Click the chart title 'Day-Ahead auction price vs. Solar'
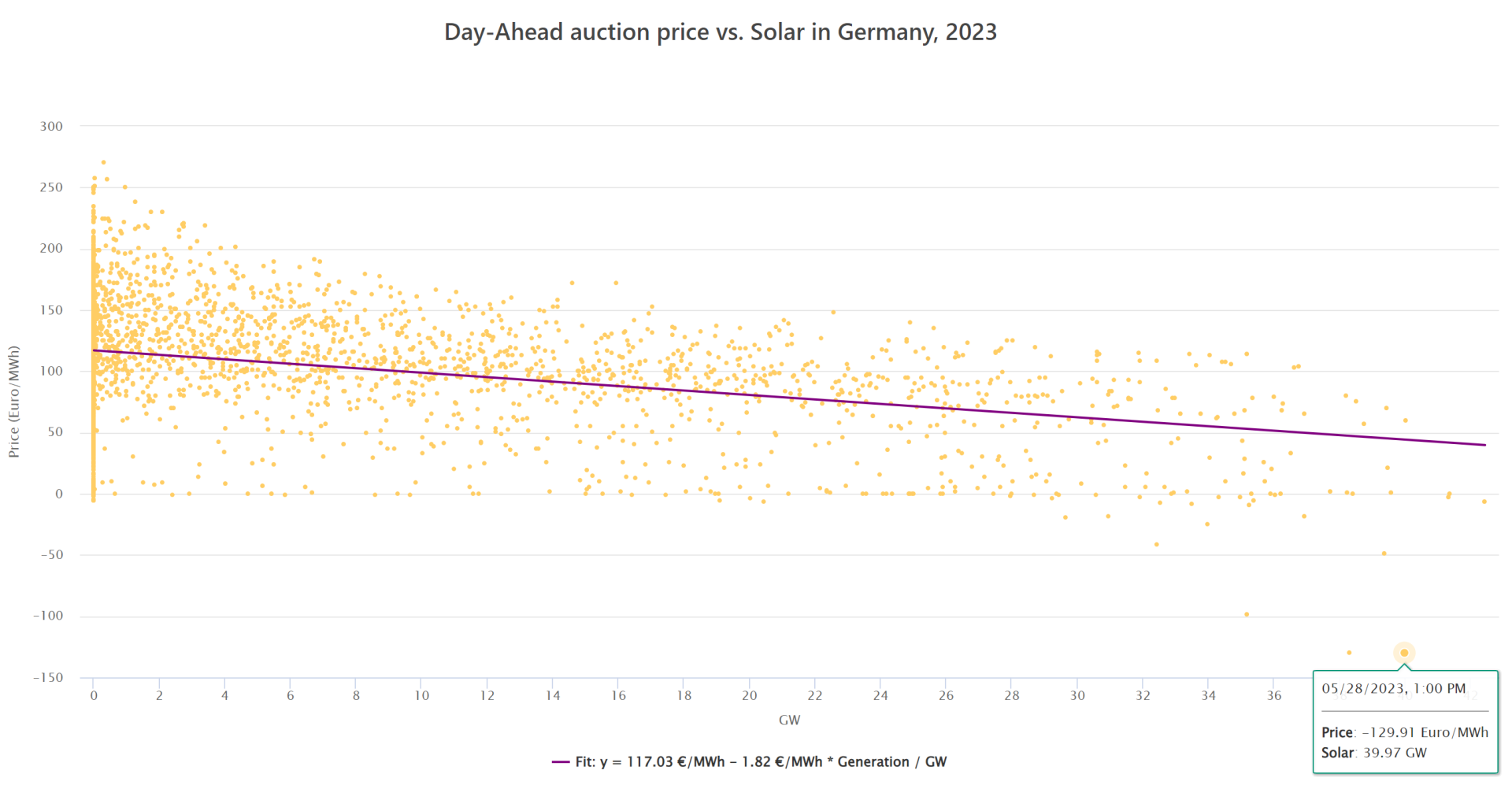This screenshot has width=1512, height=785. coord(720,32)
